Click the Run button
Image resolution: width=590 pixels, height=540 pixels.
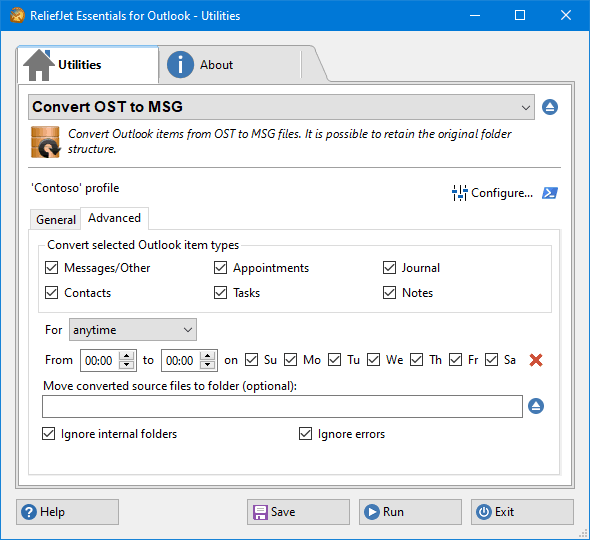410,512
